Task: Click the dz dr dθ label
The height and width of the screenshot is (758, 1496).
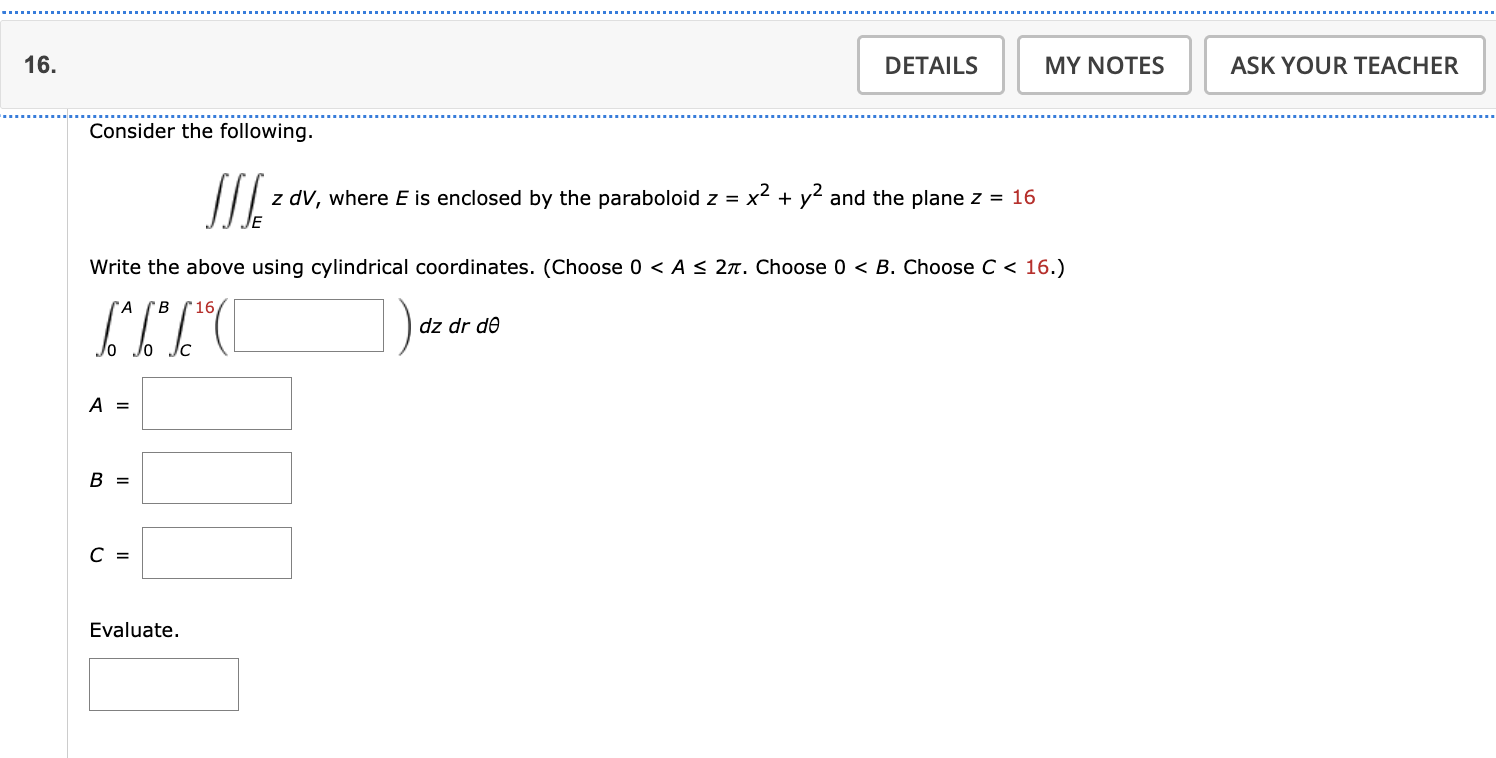Action: pos(459,325)
